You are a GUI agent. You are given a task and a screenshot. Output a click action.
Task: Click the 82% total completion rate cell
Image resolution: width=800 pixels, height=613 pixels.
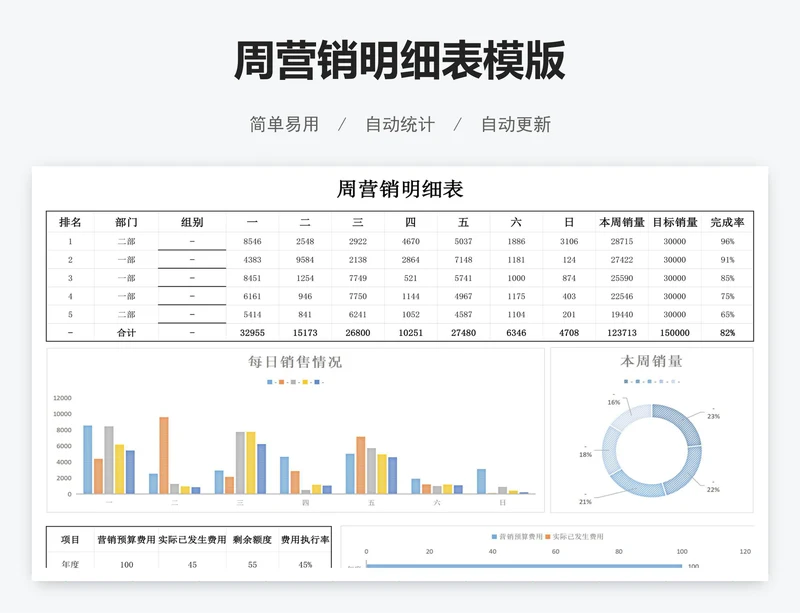[727, 333]
